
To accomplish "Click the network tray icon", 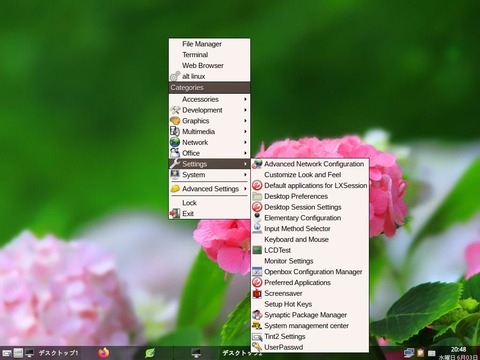I will click(x=409, y=353).
